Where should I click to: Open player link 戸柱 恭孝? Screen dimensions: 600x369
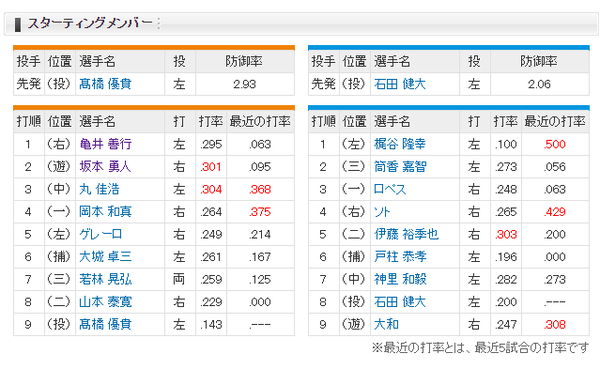click(x=400, y=257)
